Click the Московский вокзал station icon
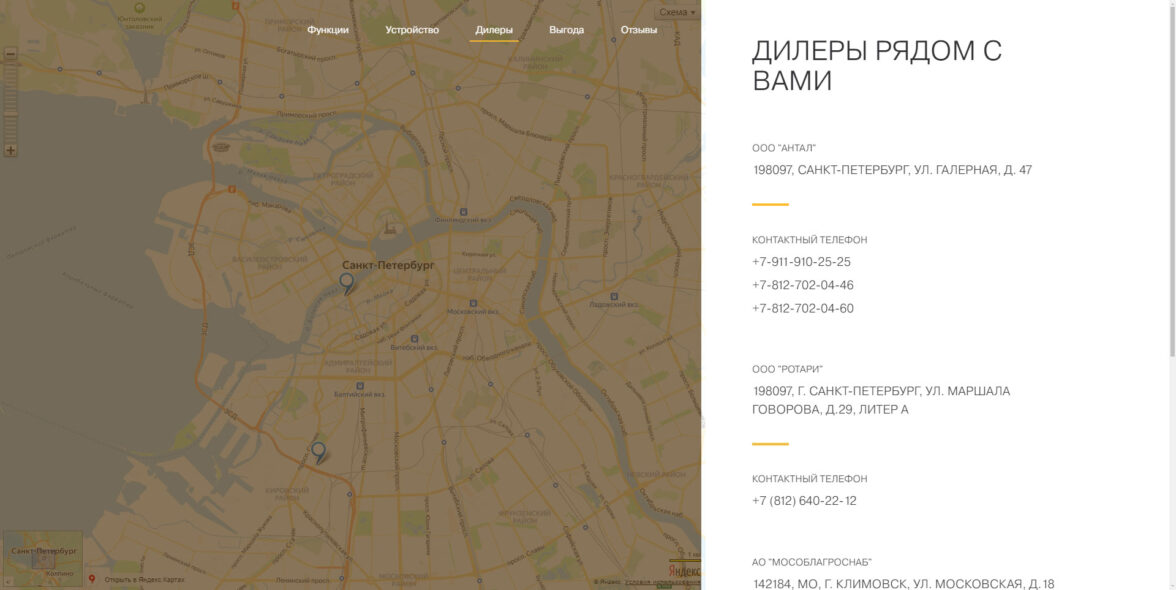Image resolution: width=1176 pixels, height=590 pixels. click(473, 302)
